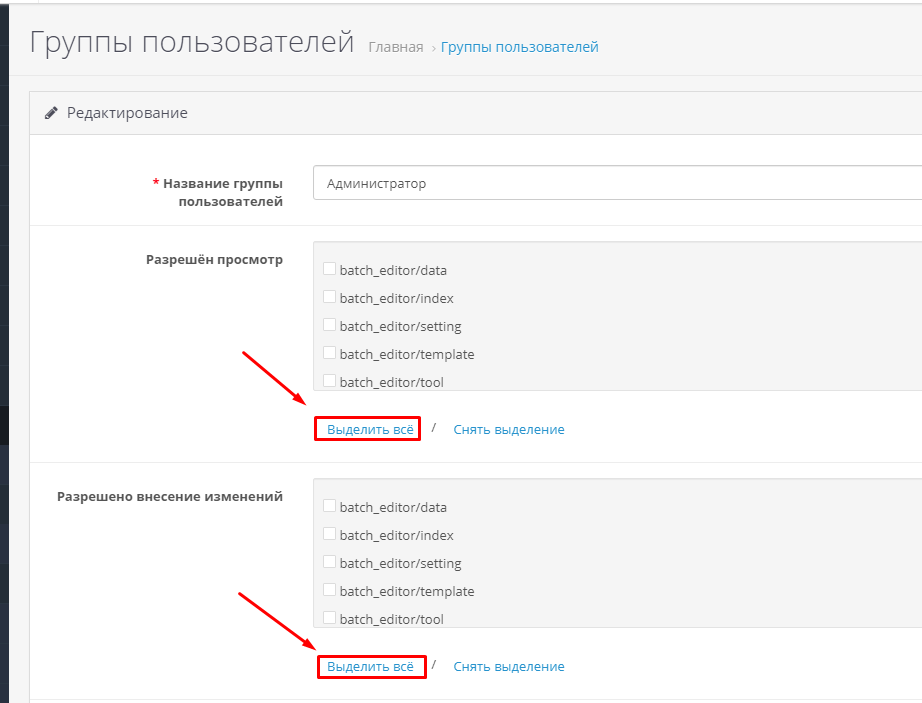This screenshot has width=922, height=703.
Task: Click Снять выделение under Разрешён просмотр
Action: pyautogui.click(x=508, y=429)
